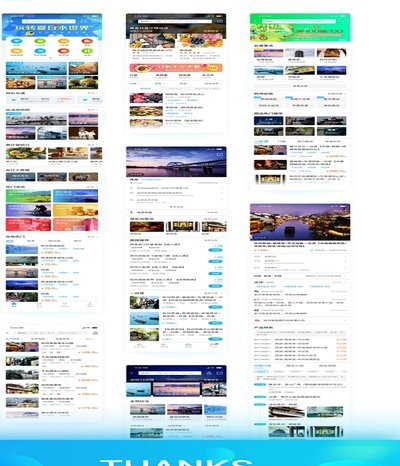Tap the scan icon in the food page header
The height and width of the screenshot is (466, 400).
click(x=220, y=21)
